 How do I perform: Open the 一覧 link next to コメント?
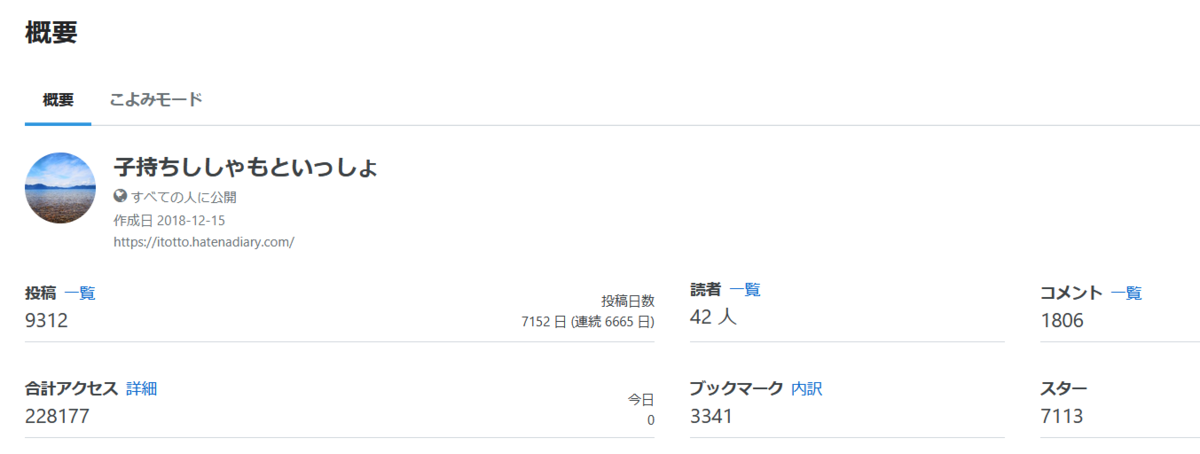coord(1126,293)
